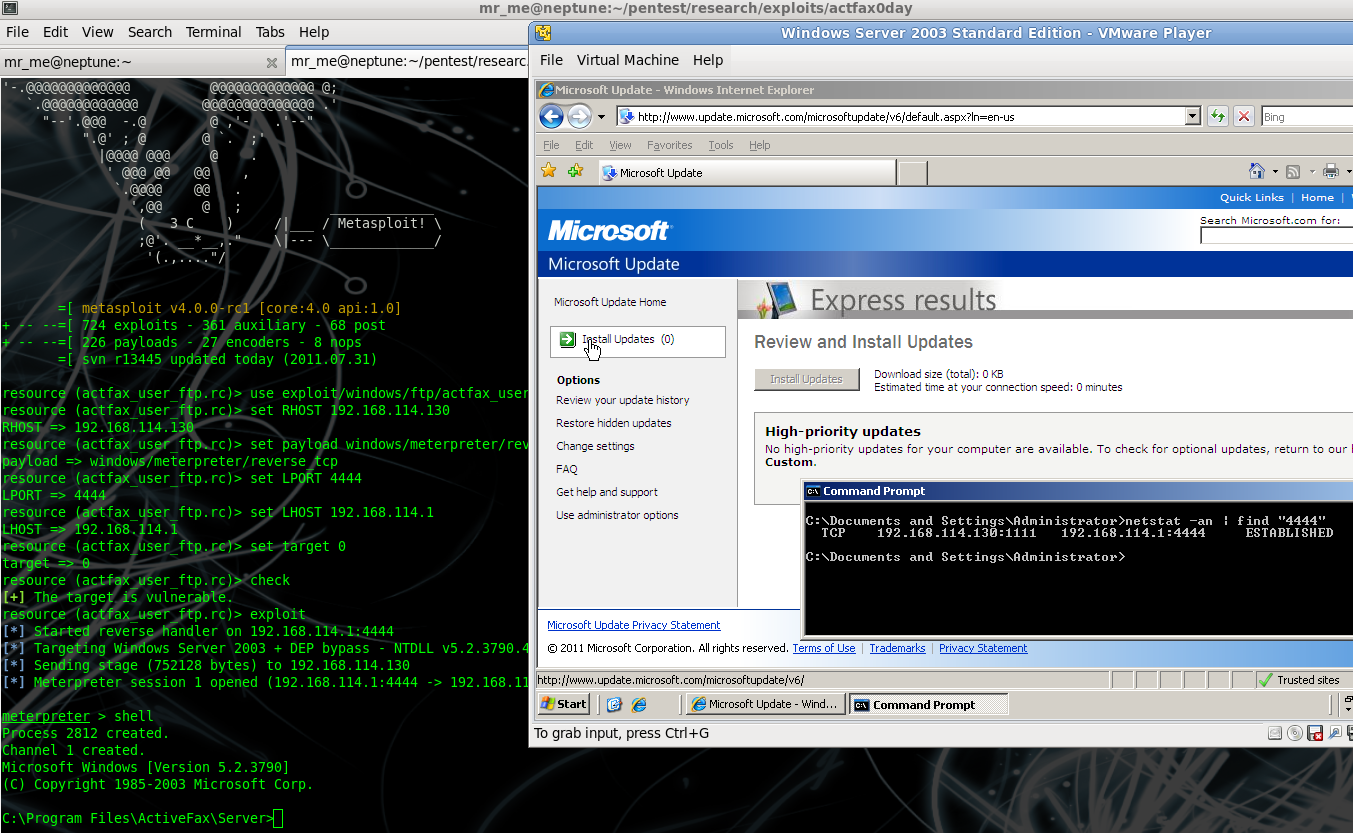
Task: Click the Windows Start button
Action: 564,704
